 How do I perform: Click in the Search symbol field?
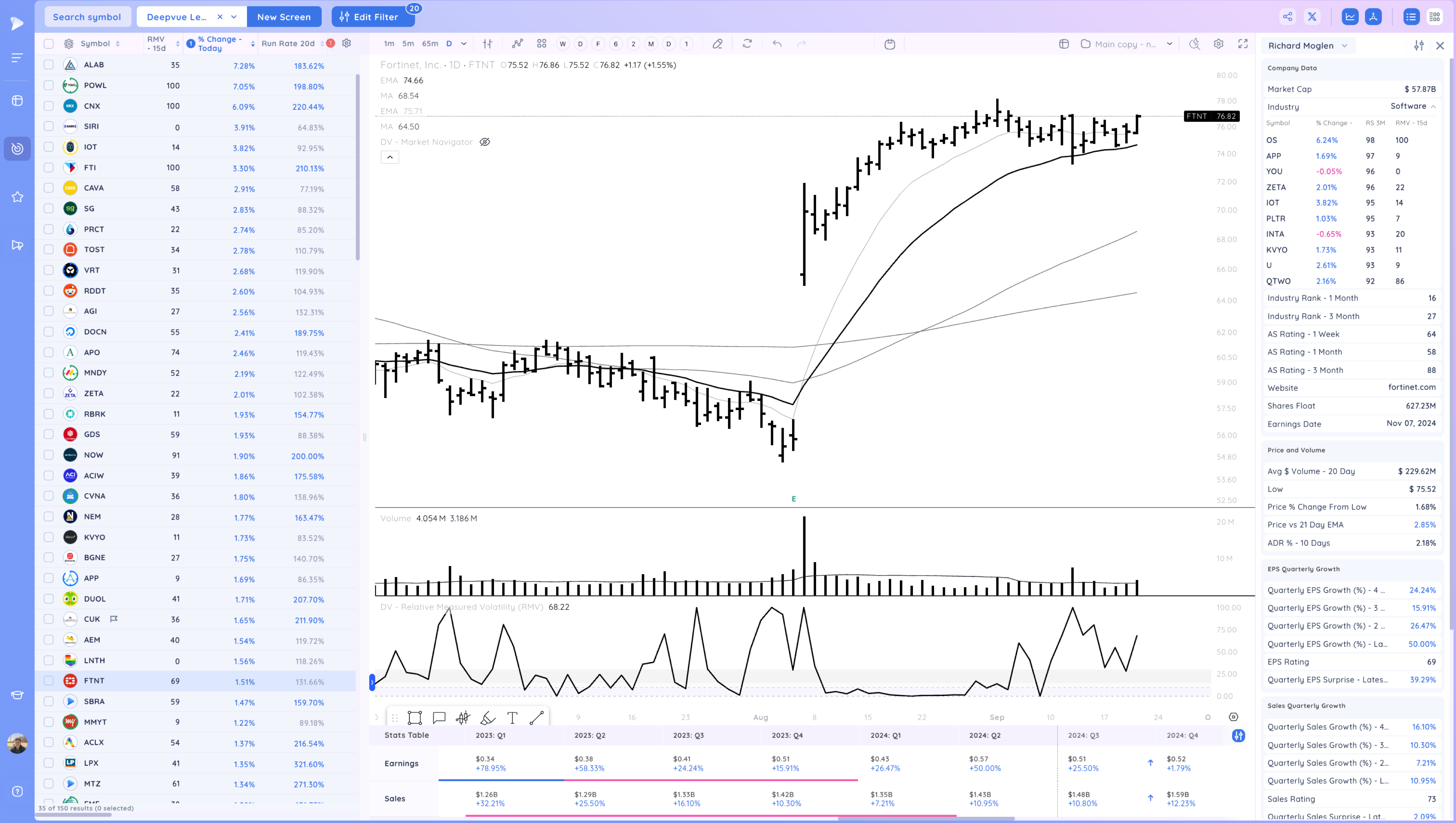click(x=87, y=17)
